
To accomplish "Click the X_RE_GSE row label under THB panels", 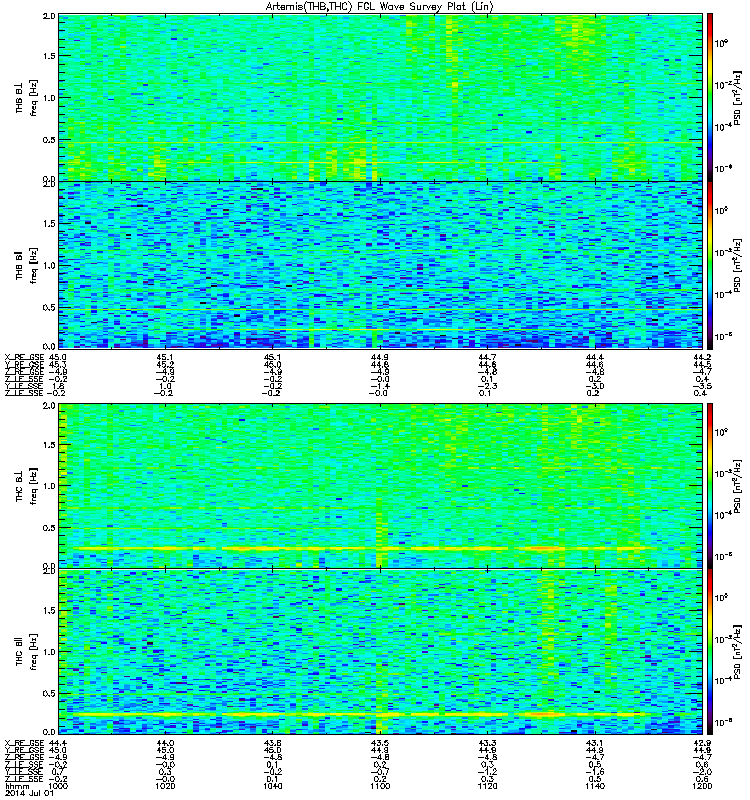I will (x=24, y=357).
